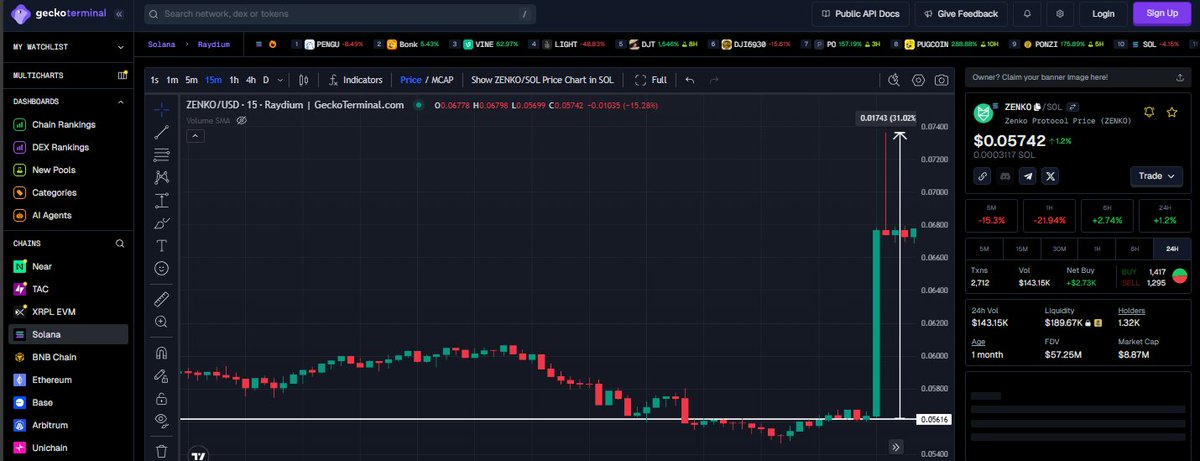Enable stay in drawing mode pencil-lock
1200x461 pixels.
[x=161, y=375]
